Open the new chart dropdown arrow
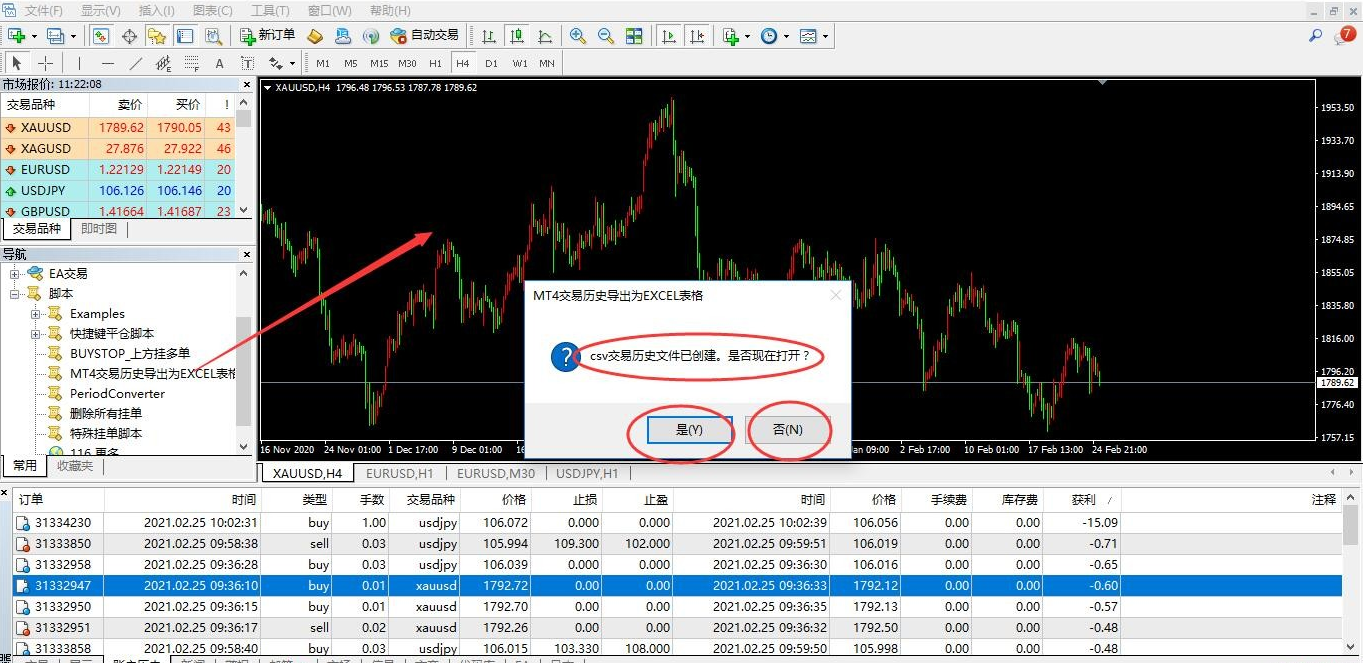The width and height of the screenshot is (1363, 663). click(35, 36)
